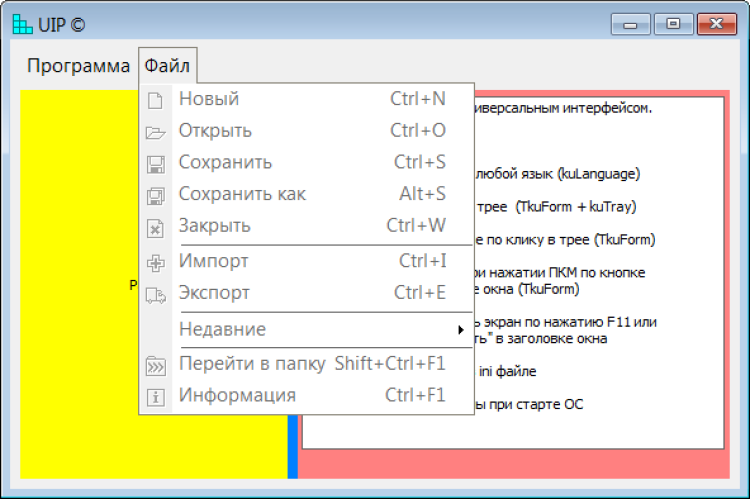Click the New document icon beside Новый
This screenshot has width=750, height=499.
pyautogui.click(x=155, y=99)
